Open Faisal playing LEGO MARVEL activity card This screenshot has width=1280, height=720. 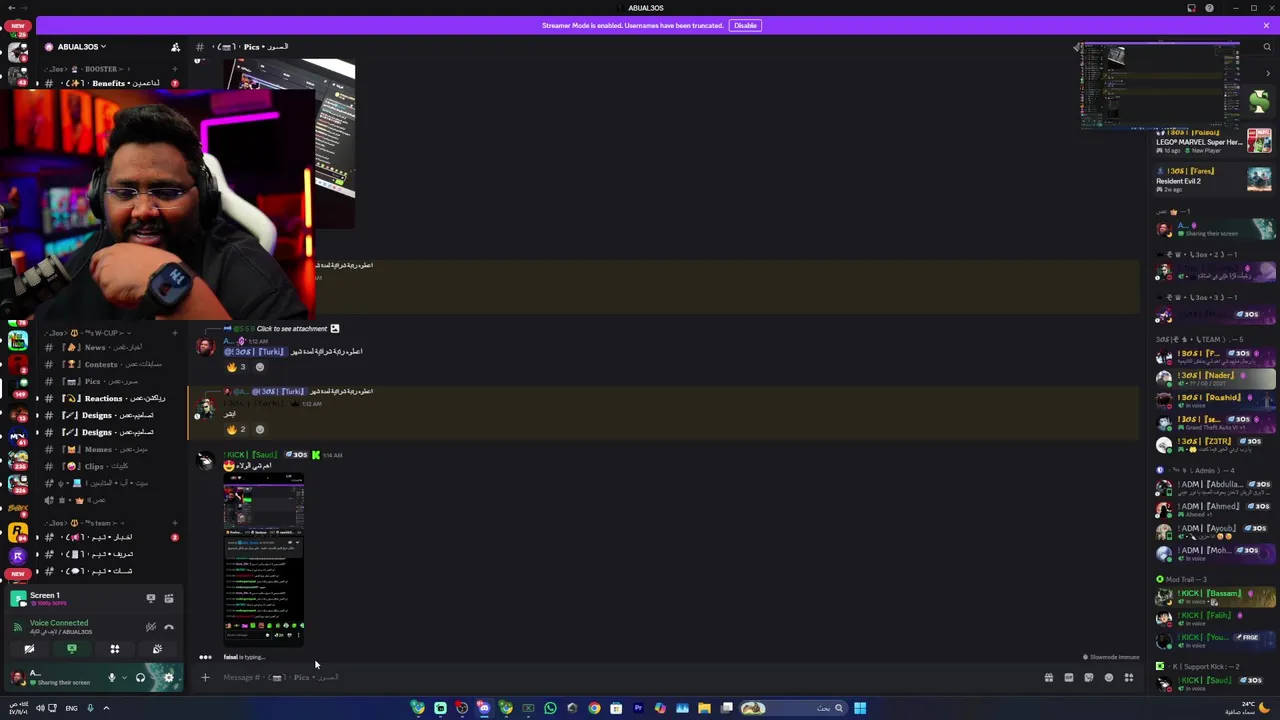1214,141
